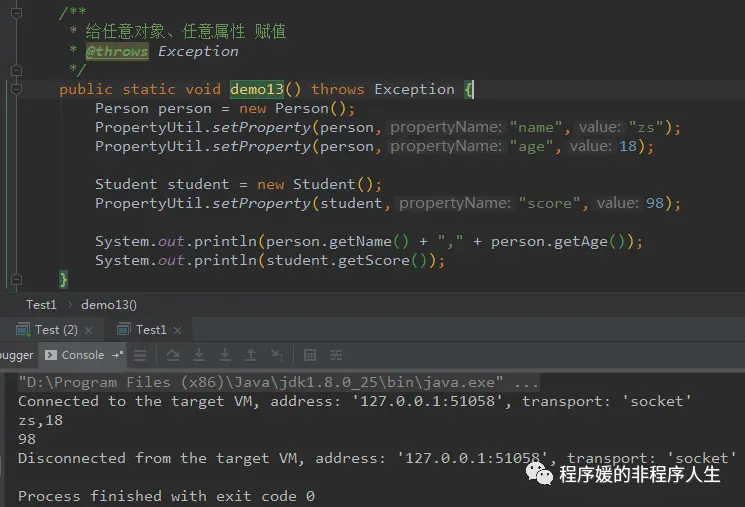The image size is (745, 507).
Task: Click 'Disconnected from the target VM' console line
Action: (377, 458)
